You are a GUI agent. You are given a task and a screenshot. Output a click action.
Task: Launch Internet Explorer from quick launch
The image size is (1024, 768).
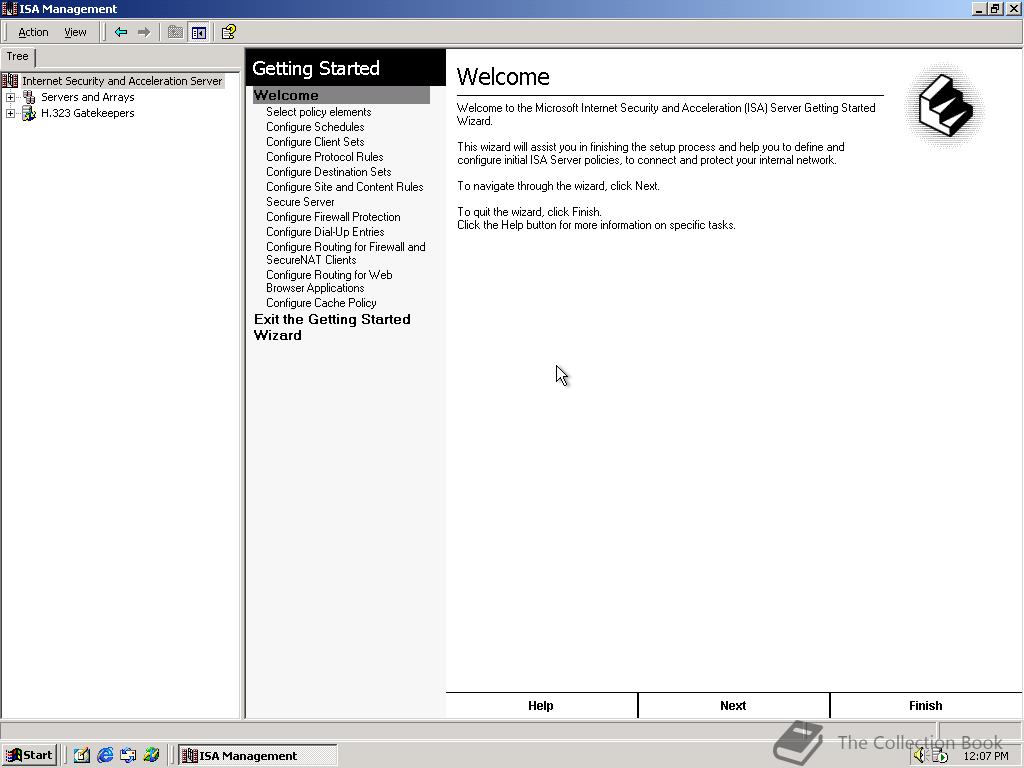tap(104, 755)
